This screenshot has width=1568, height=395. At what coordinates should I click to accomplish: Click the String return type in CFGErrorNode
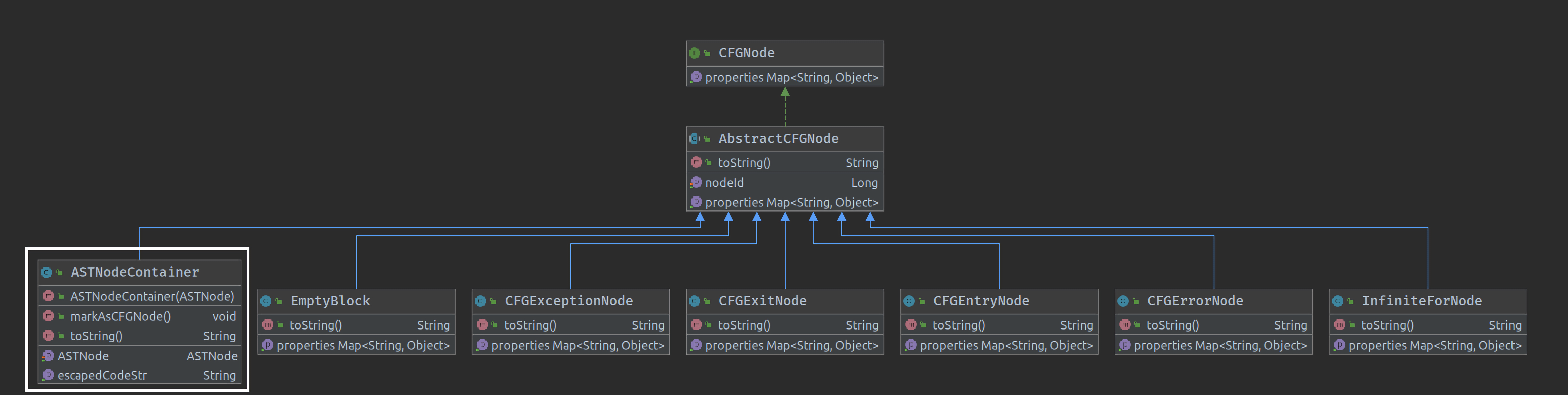1291,325
